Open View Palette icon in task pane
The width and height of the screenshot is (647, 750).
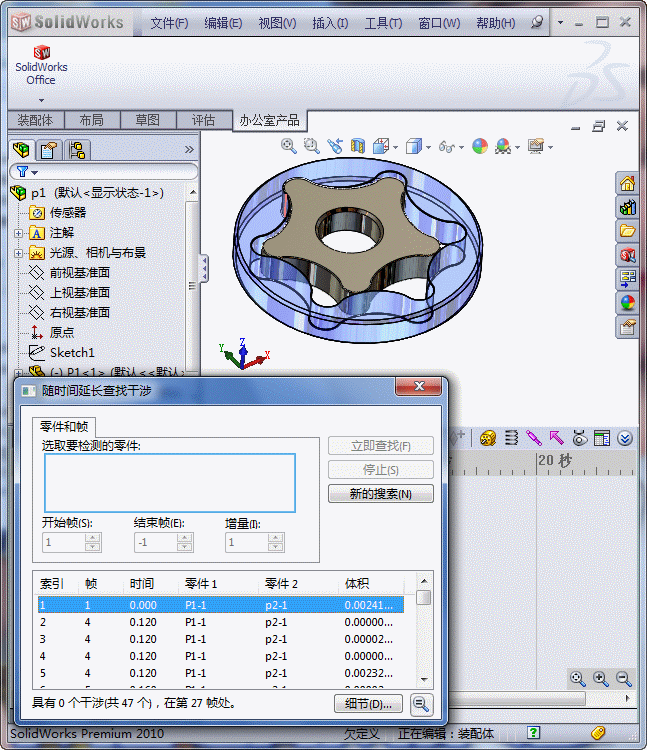pos(627,279)
